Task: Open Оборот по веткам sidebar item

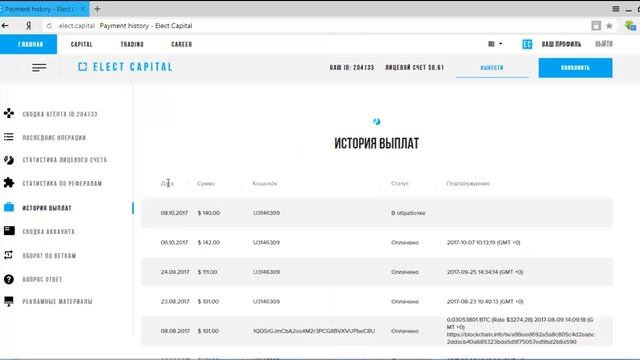Action: pyautogui.click(x=49, y=256)
